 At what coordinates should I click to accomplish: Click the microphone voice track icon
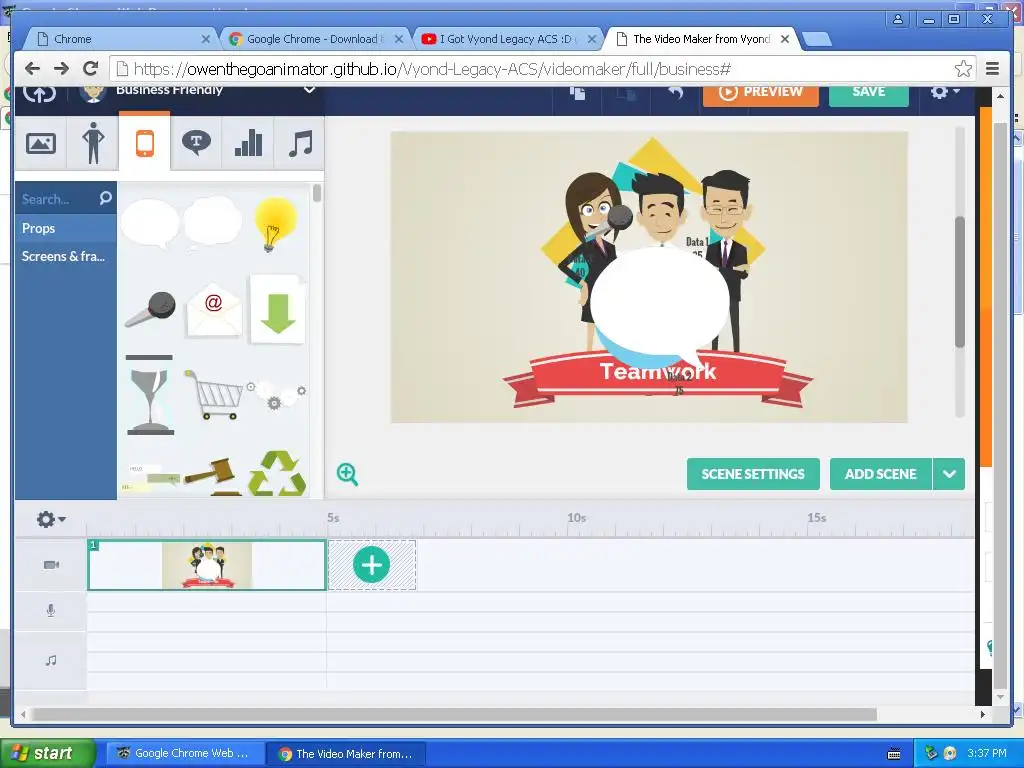51,611
